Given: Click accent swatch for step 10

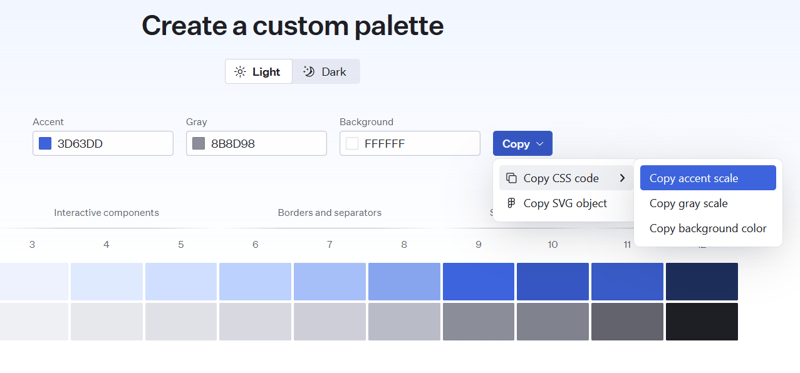Looking at the screenshot, I should (x=553, y=281).
